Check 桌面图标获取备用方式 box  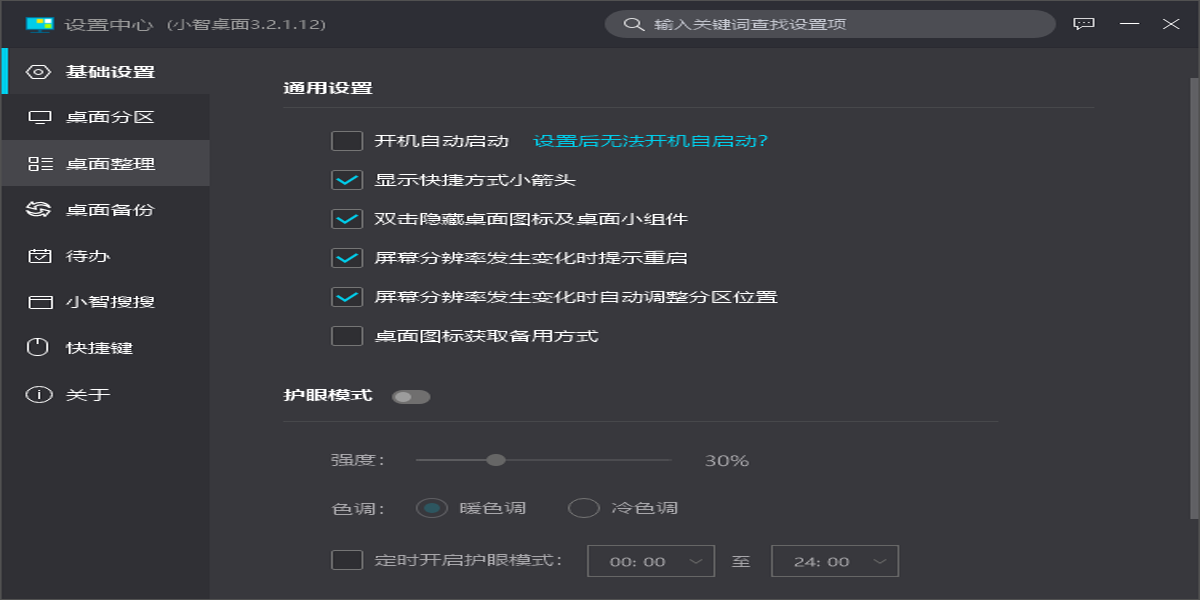pos(347,336)
